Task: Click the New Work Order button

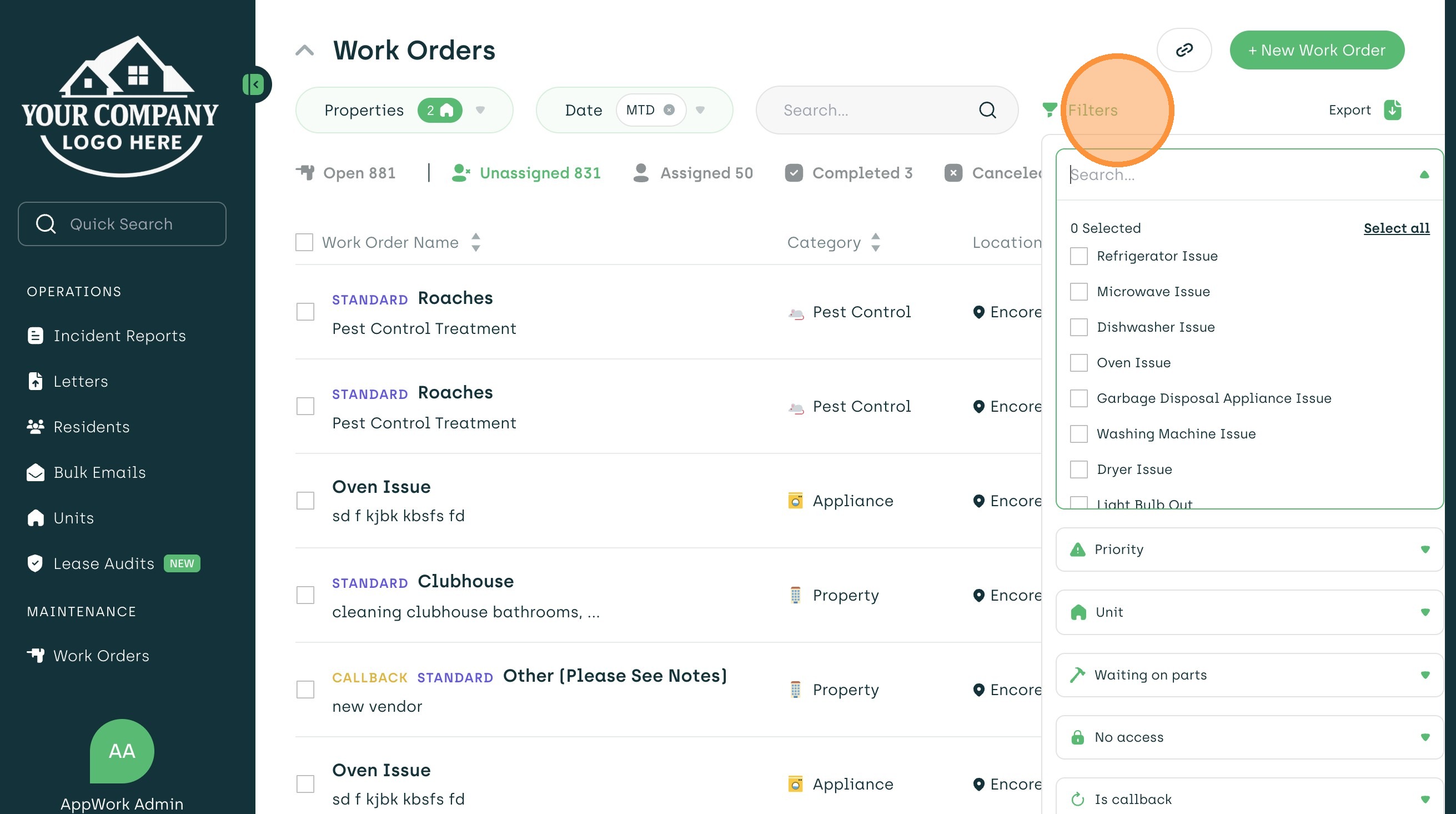Action: tap(1317, 50)
